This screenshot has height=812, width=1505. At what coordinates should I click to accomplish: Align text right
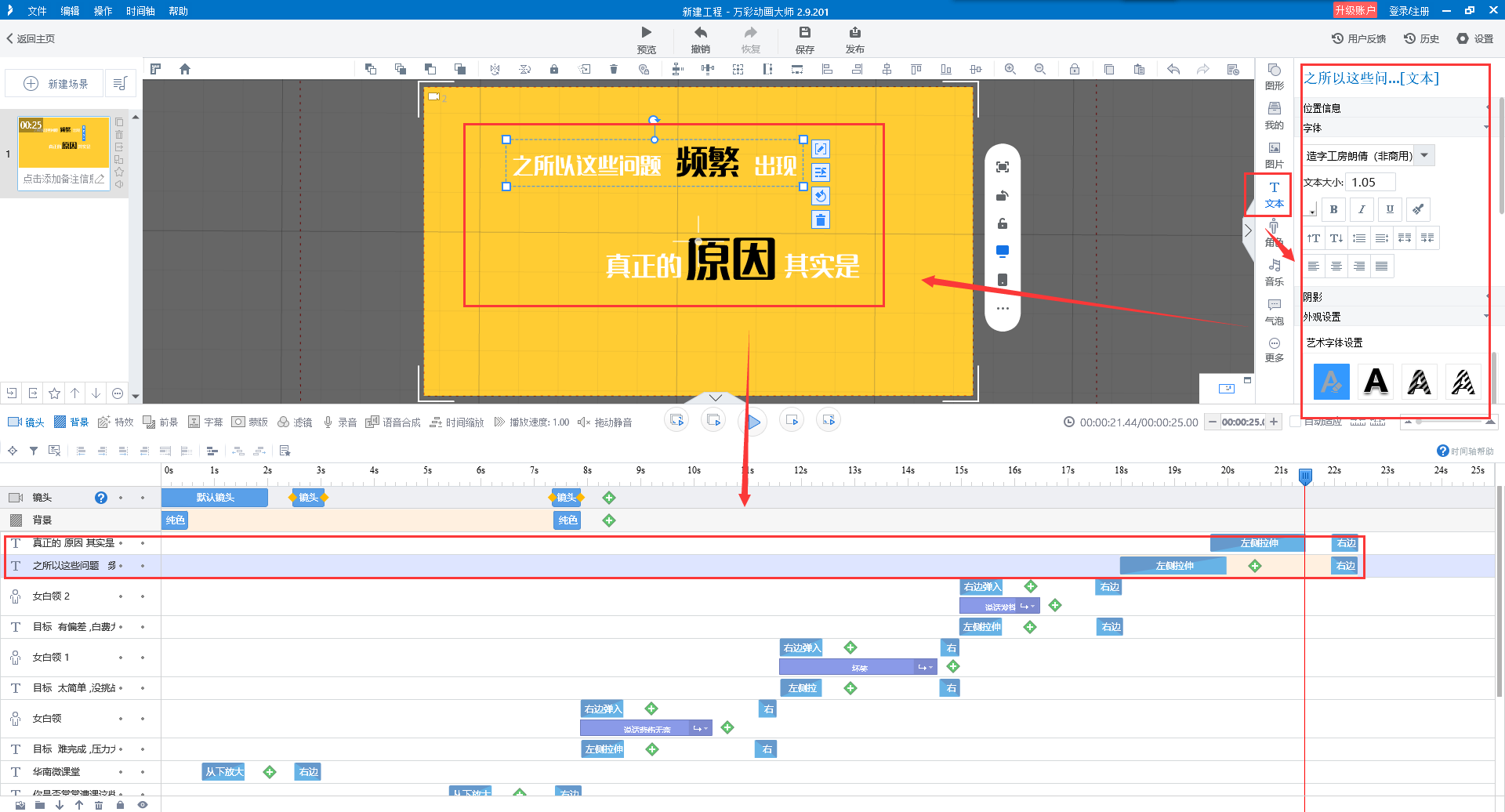coord(1359,266)
